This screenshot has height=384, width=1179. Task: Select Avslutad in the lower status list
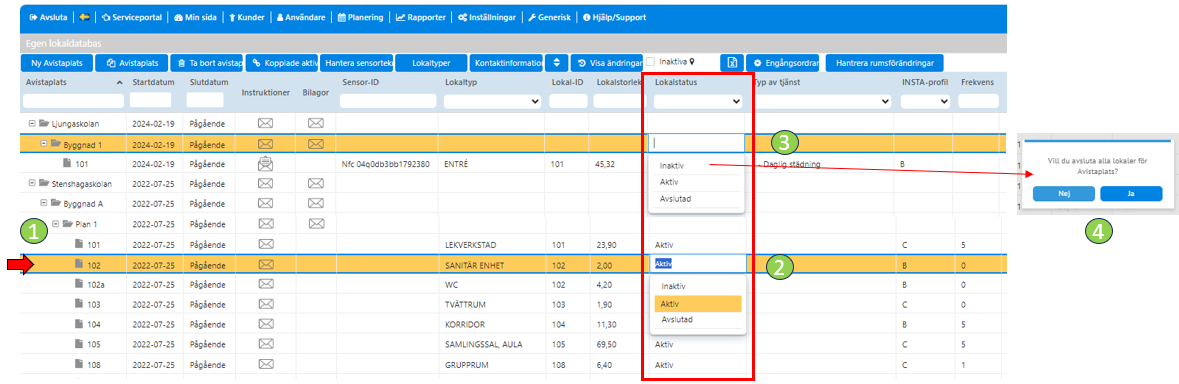[676, 320]
